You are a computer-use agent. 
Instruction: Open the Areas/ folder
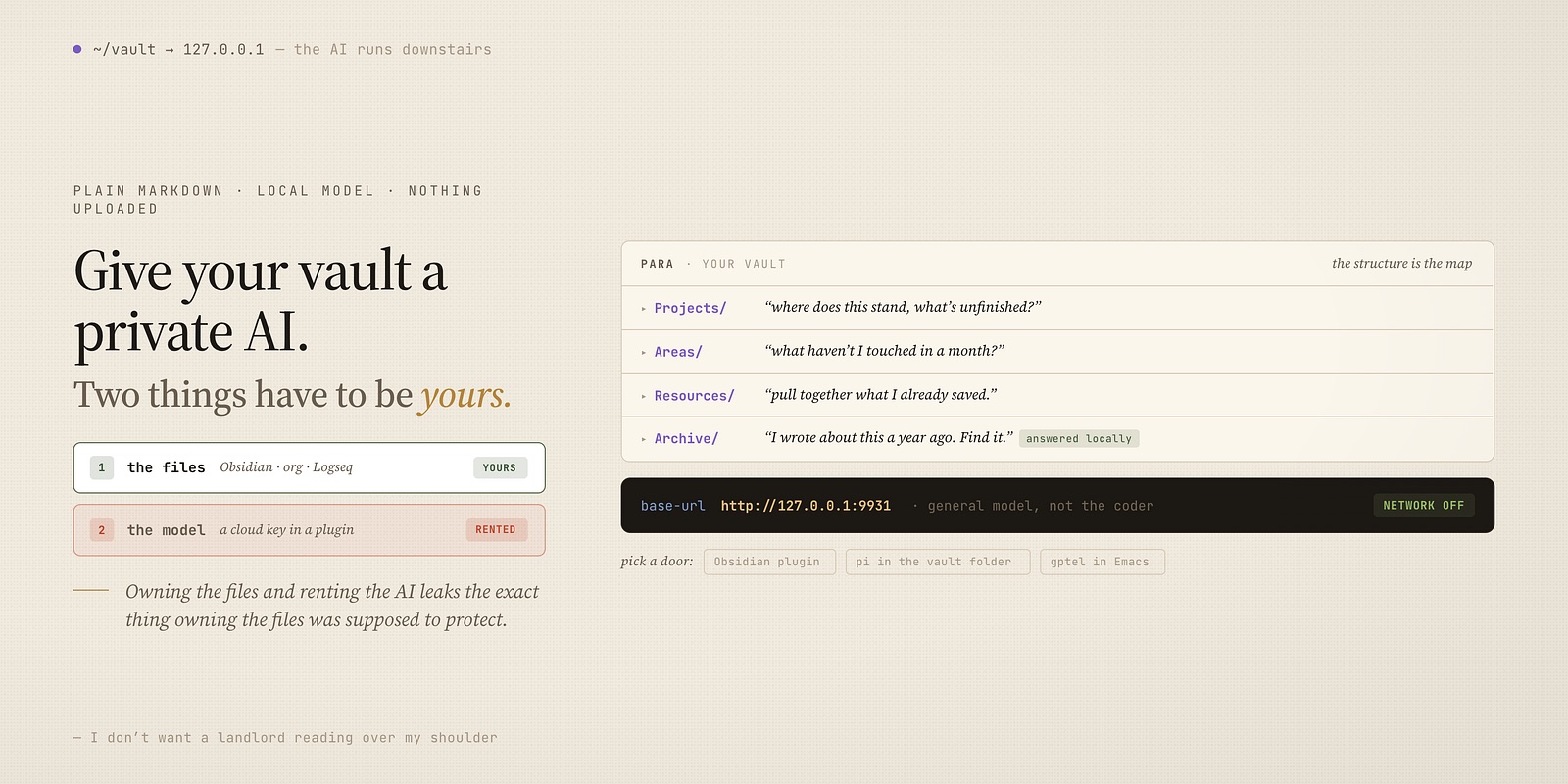point(678,352)
